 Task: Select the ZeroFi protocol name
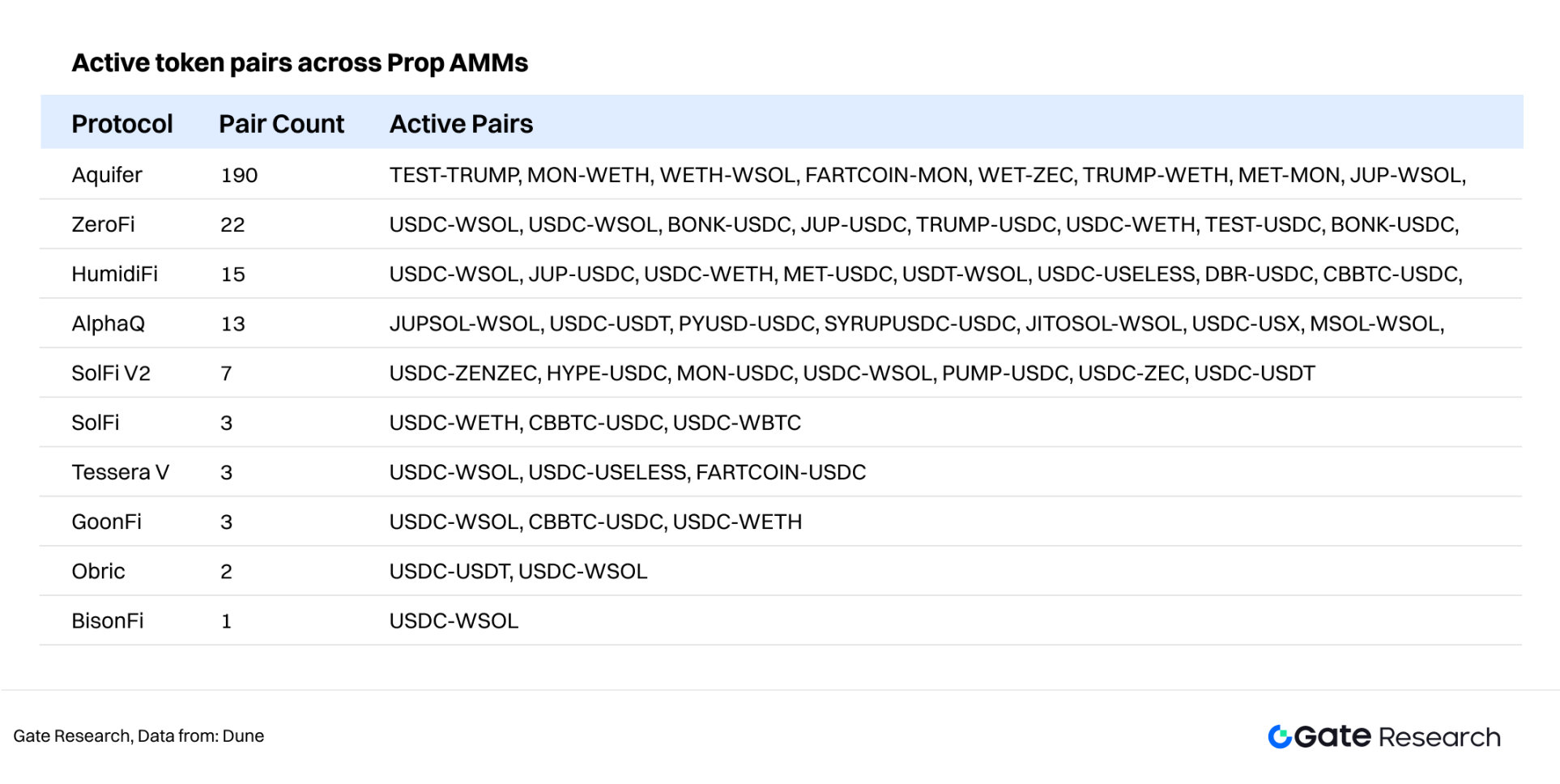[103, 224]
